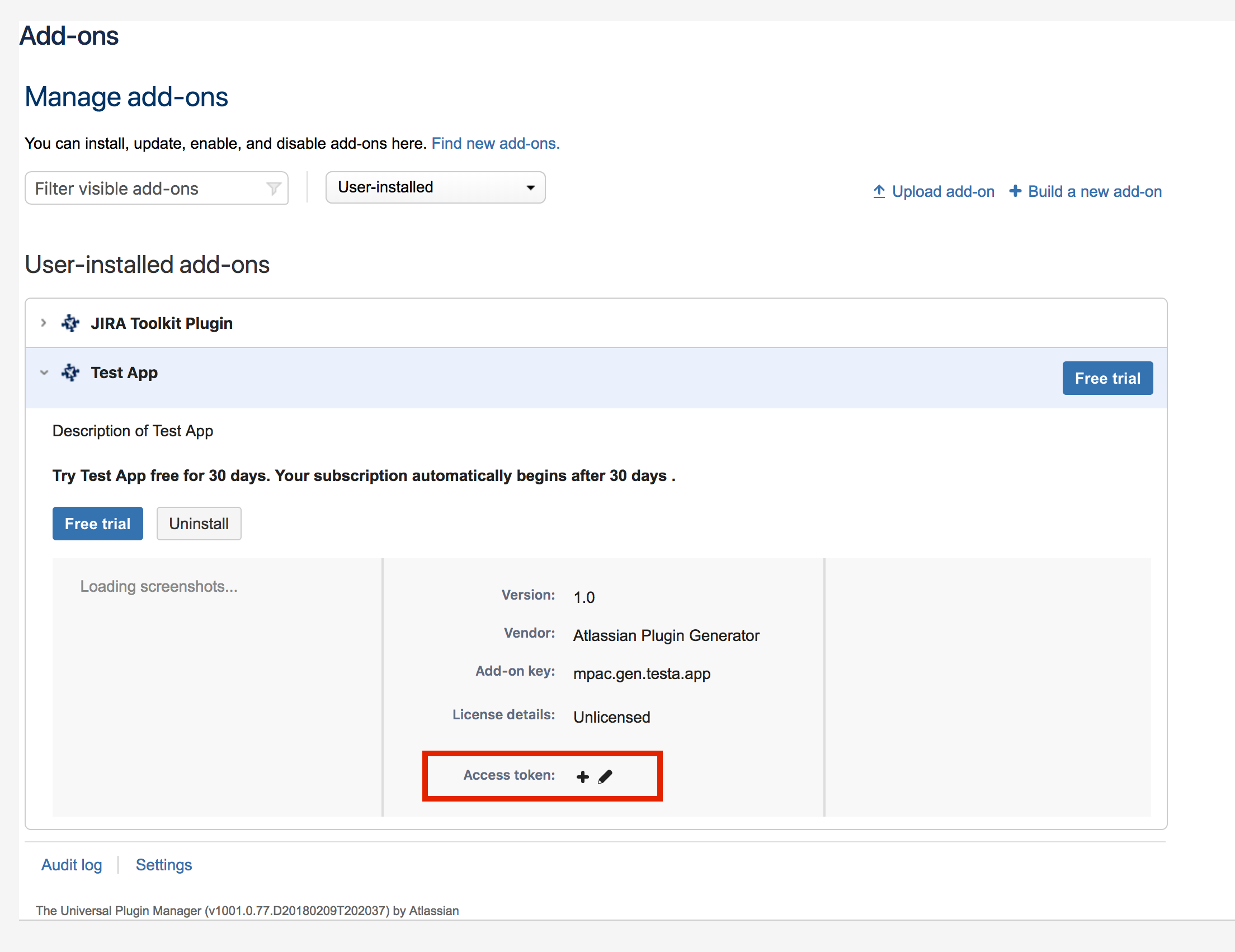Viewport: 1235px width, 952px height.
Task: Click the plus icon beside Build a new add-on
Action: tap(1015, 191)
